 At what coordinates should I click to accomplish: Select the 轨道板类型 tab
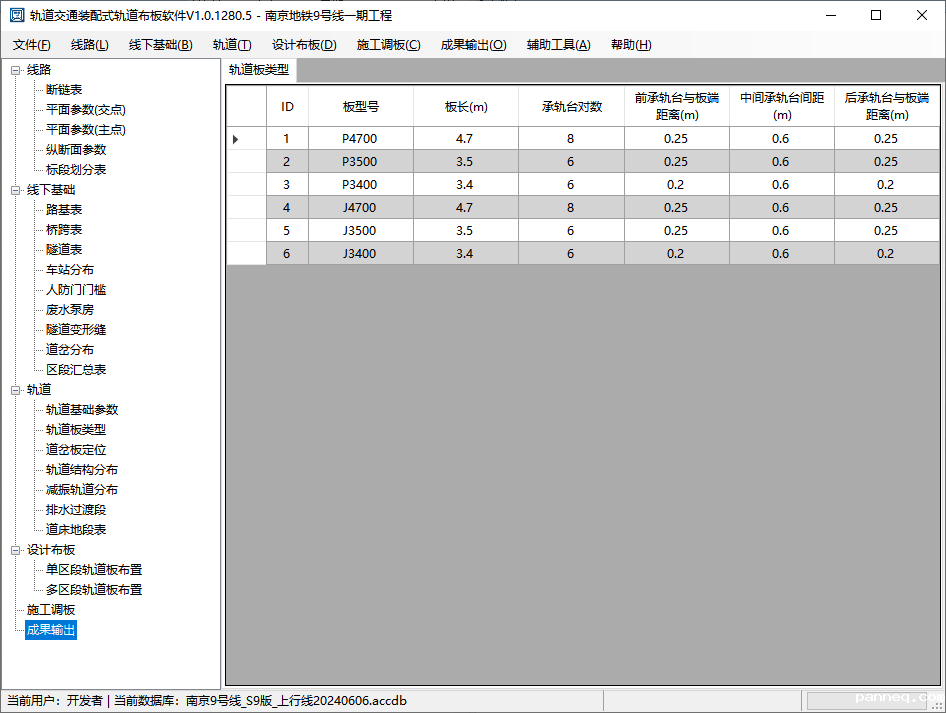point(259,70)
